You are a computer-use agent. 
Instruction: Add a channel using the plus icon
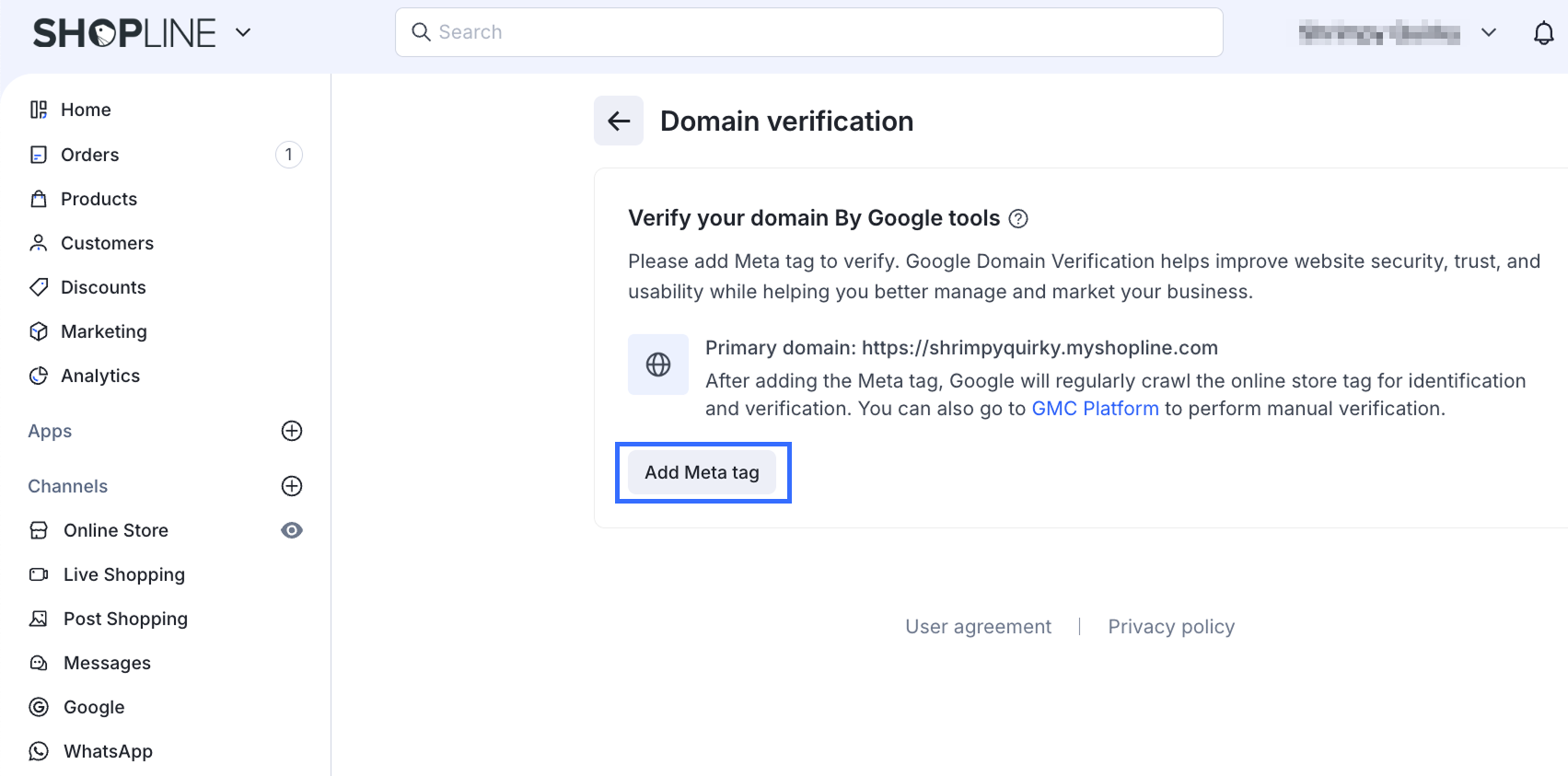coord(292,486)
